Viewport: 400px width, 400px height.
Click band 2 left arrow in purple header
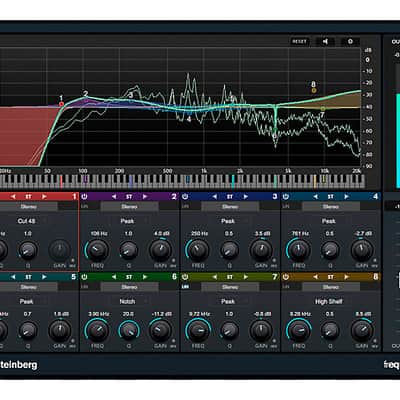point(114,197)
